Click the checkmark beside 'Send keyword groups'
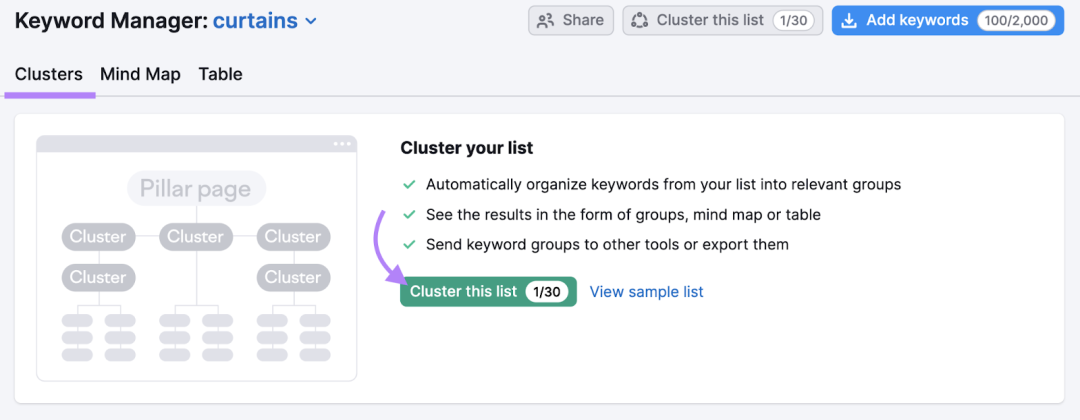This screenshot has width=1080, height=420. (x=409, y=244)
